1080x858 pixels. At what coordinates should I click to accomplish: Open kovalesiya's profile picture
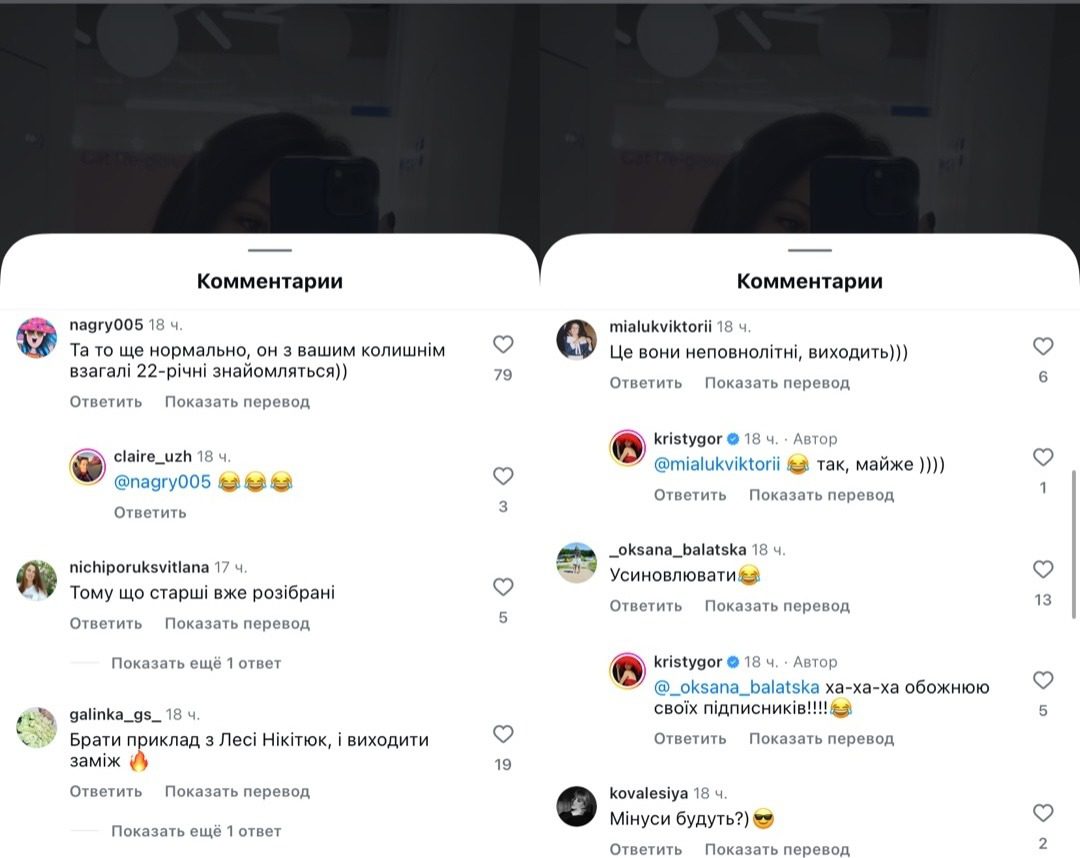(577, 806)
